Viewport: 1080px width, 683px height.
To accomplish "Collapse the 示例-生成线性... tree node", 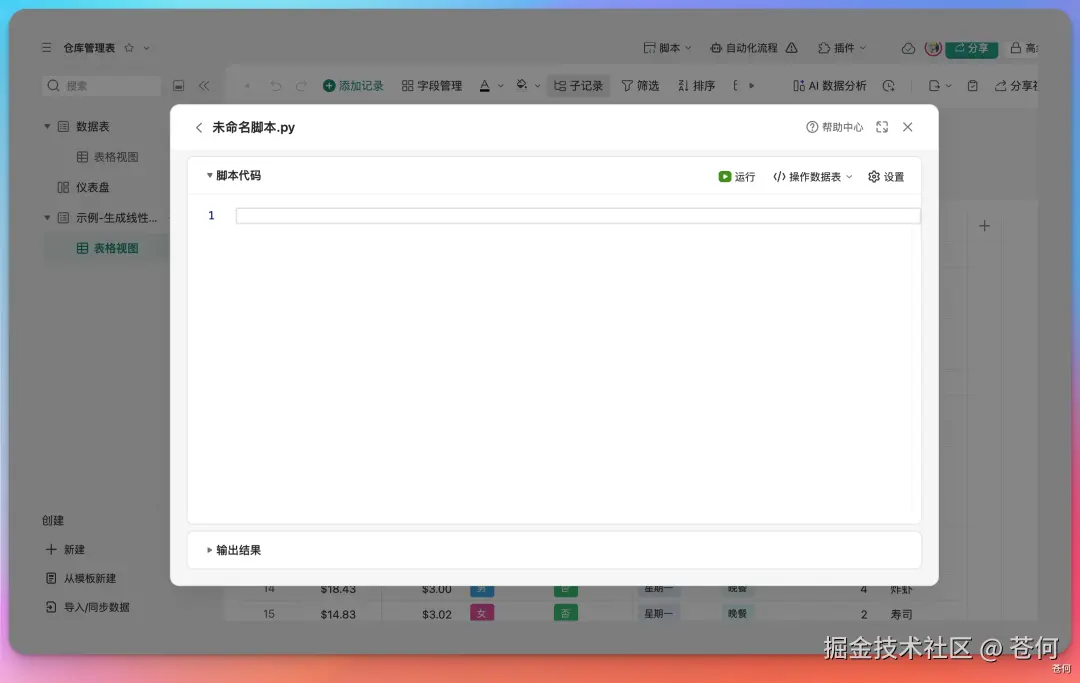I will [x=47, y=218].
